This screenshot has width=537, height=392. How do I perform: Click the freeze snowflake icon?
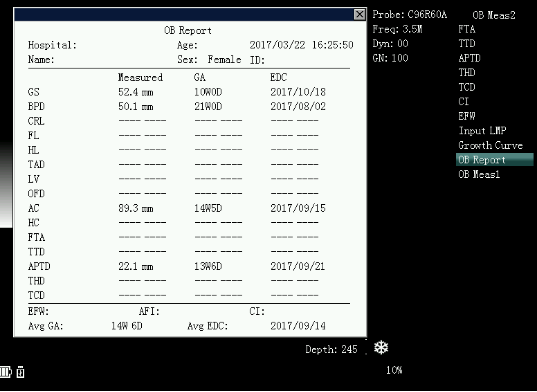pyautogui.click(x=381, y=348)
